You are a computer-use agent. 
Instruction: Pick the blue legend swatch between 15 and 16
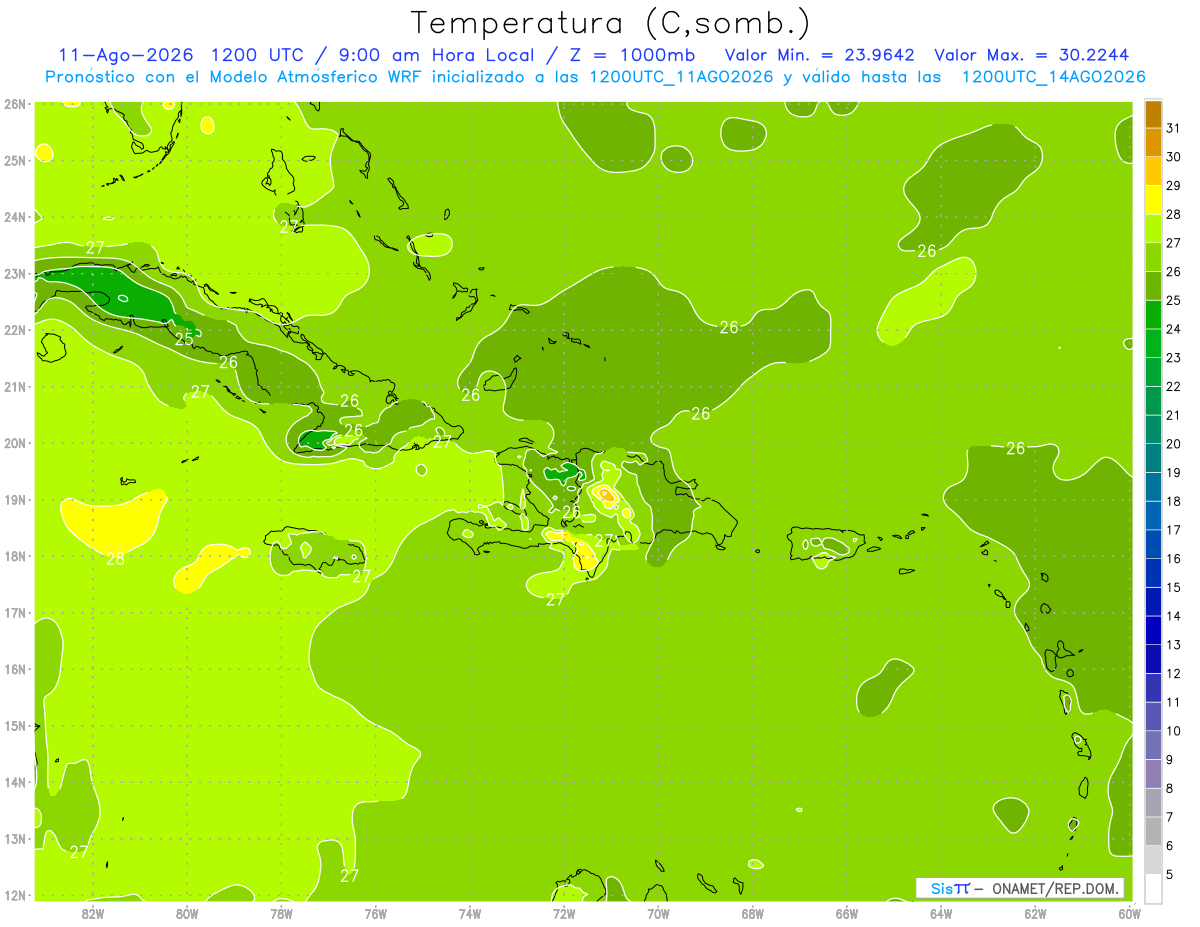click(1153, 573)
